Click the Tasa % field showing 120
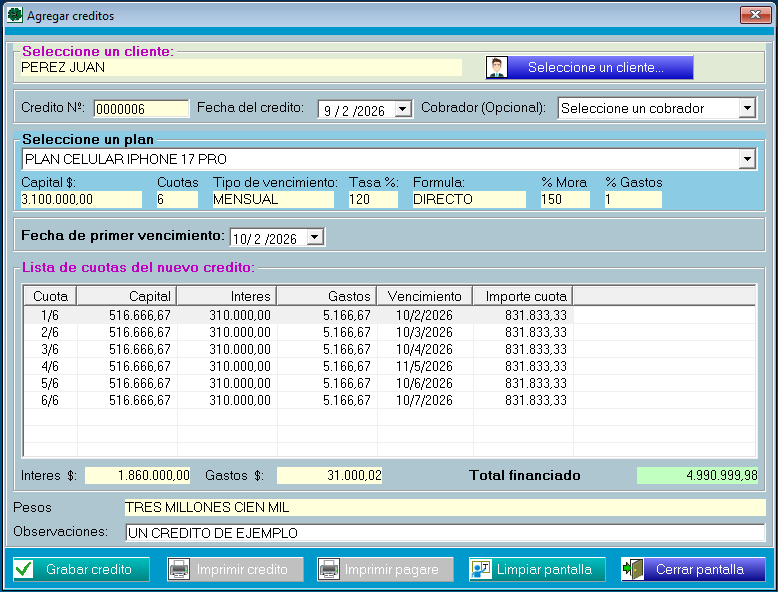Viewport: 778px width, 592px height. (373, 199)
